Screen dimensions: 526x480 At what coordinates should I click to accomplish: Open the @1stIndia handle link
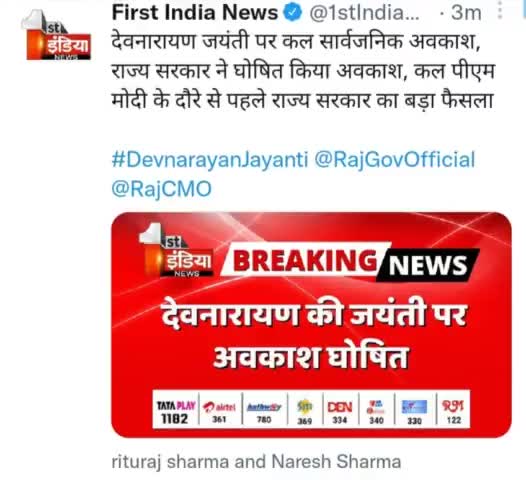tap(364, 13)
